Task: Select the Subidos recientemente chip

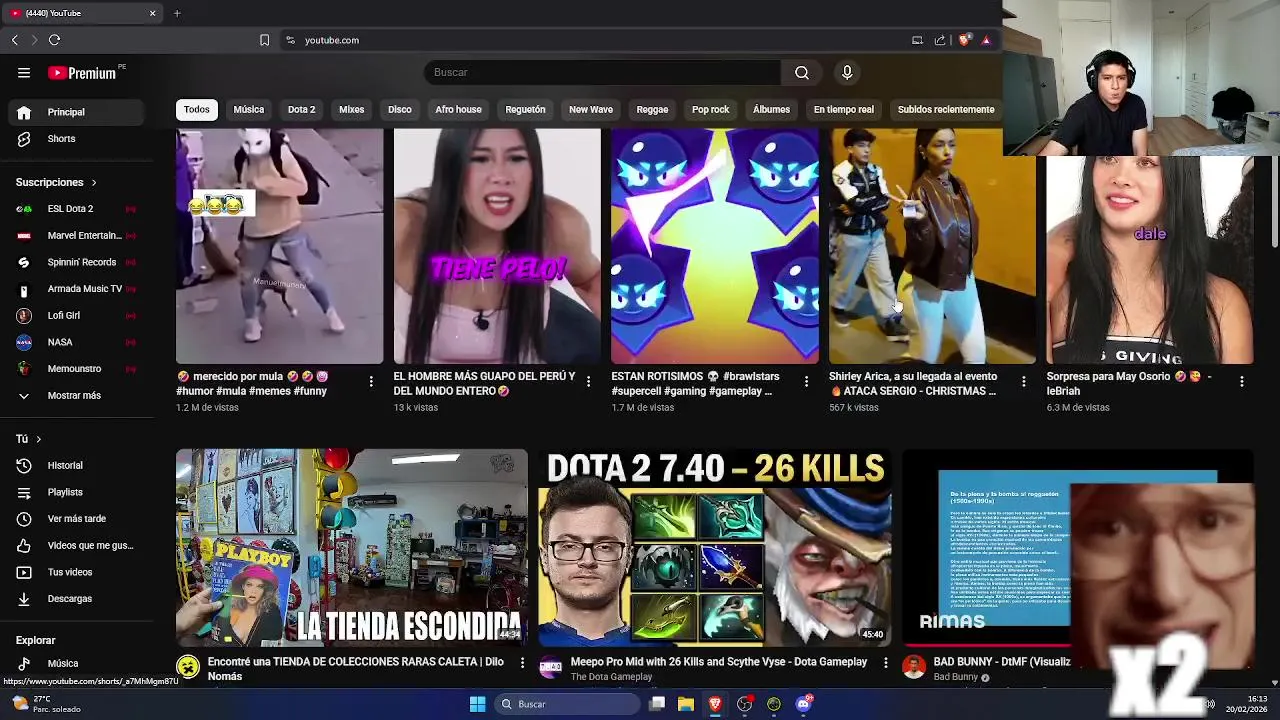Action: [946, 109]
